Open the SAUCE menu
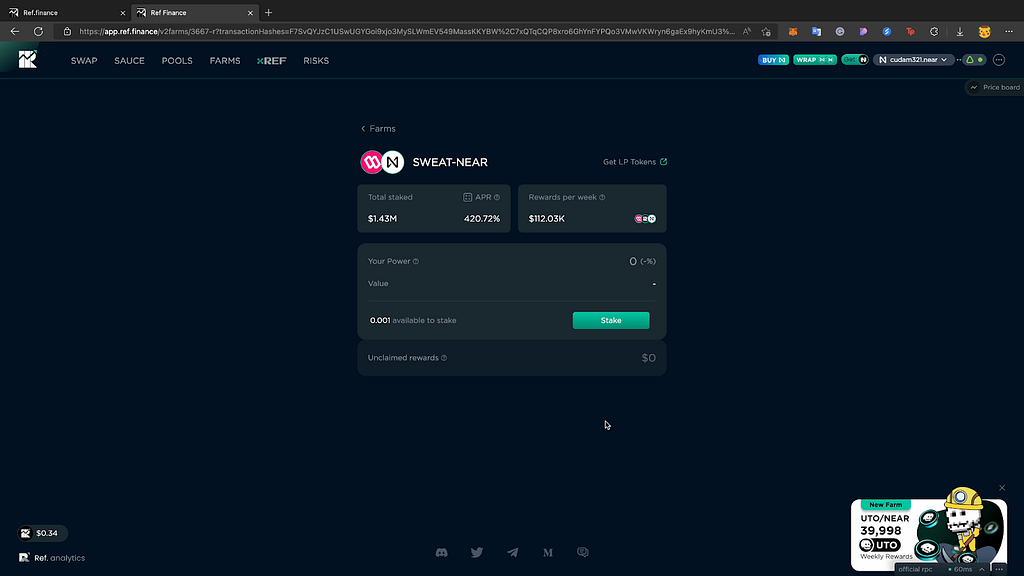The image size is (1024, 576). [129, 61]
